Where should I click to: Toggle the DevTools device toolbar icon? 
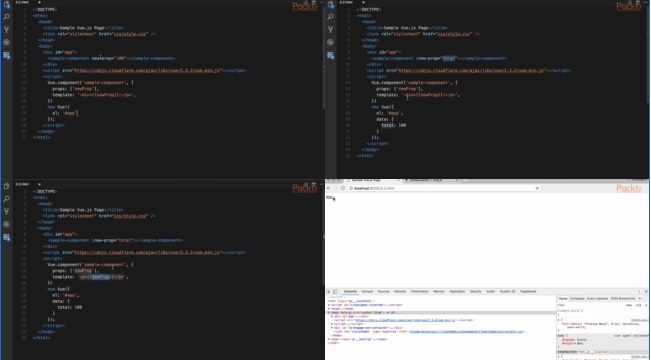coord(335,291)
